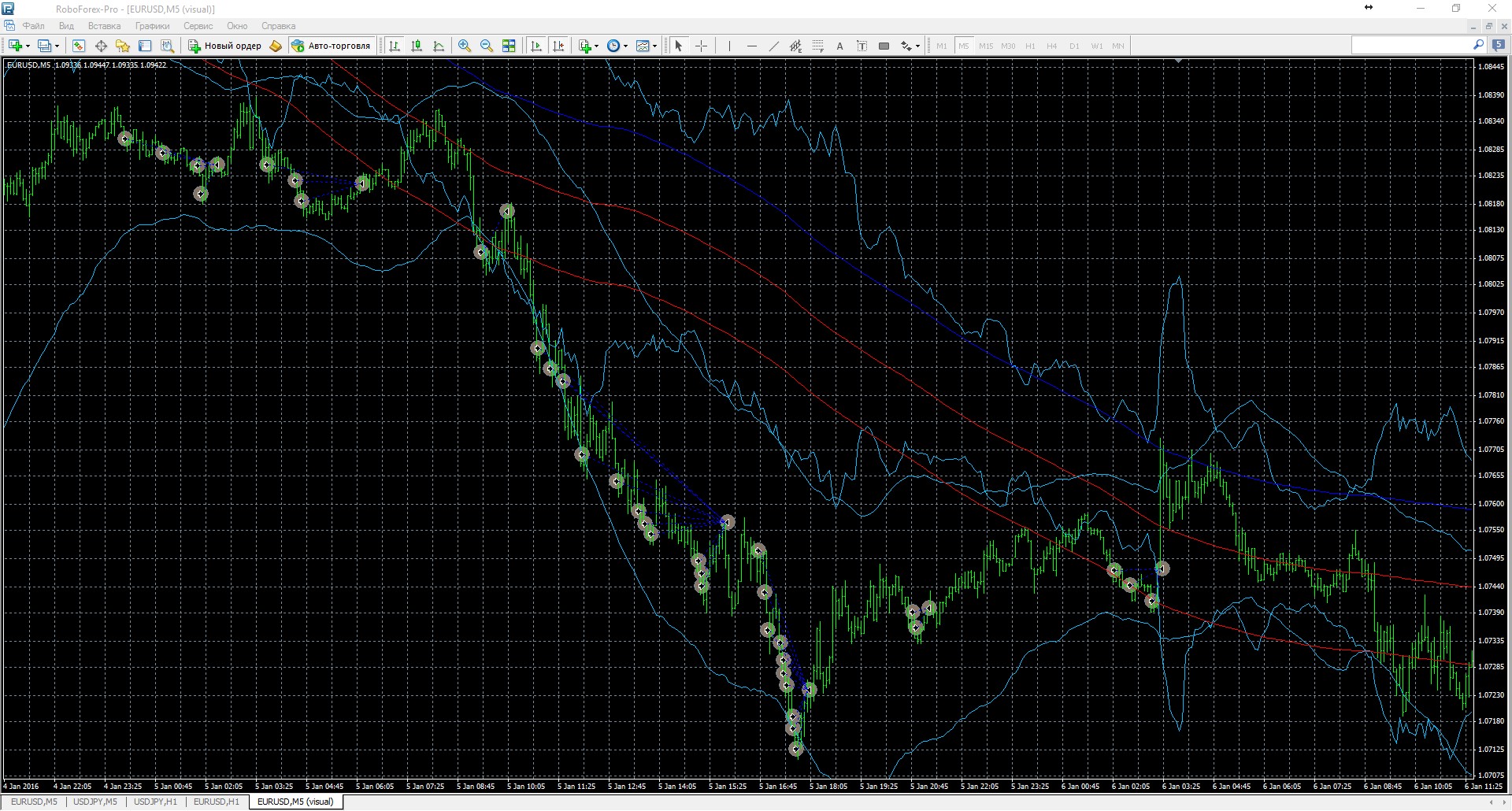This screenshot has width=1512, height=811.
Task: Select the M30 timeframe
Action: pyautogui.click(x=1008, y=46)
